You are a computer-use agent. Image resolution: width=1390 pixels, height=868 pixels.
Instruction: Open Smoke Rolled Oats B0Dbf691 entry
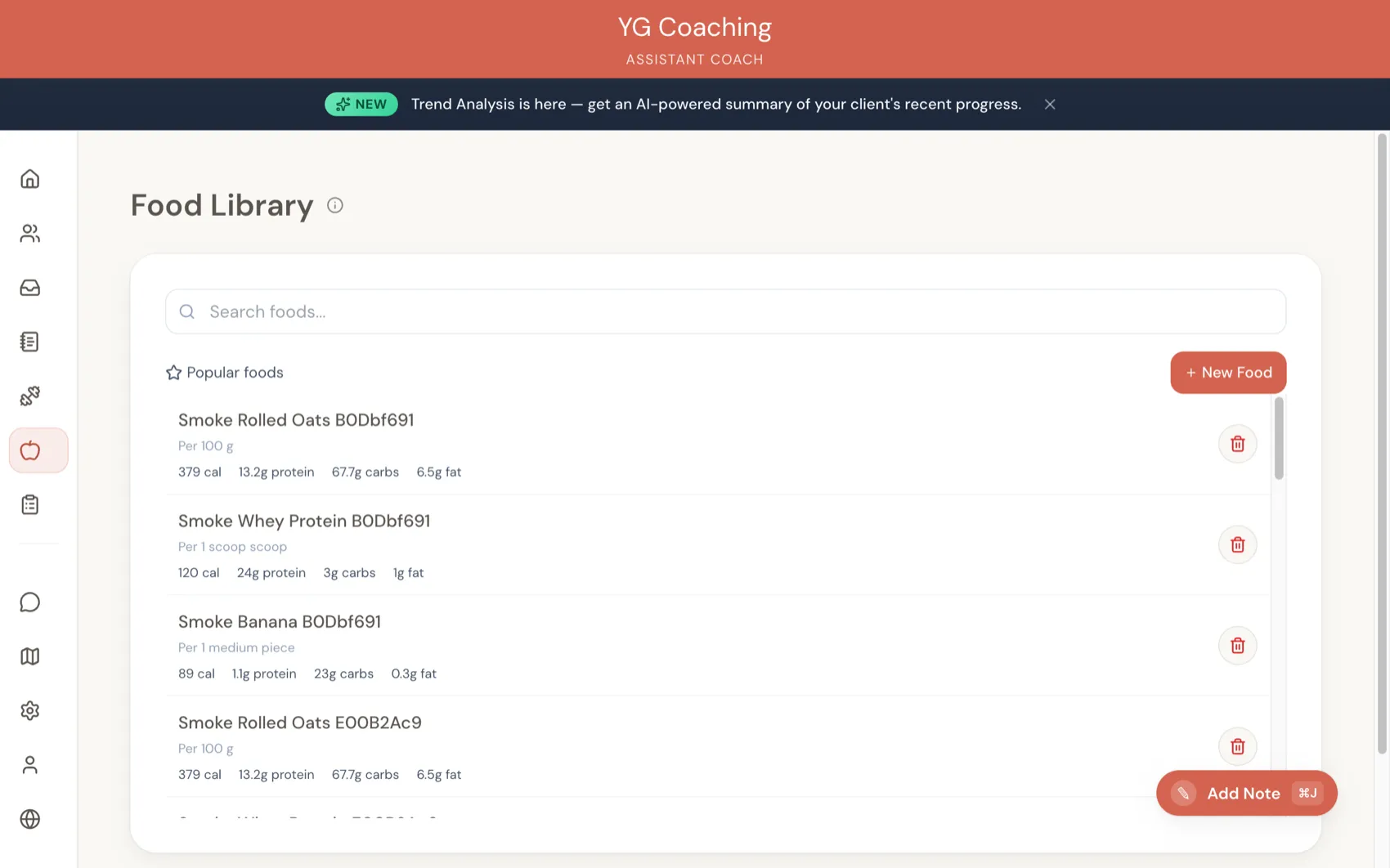tap(718, 445)
